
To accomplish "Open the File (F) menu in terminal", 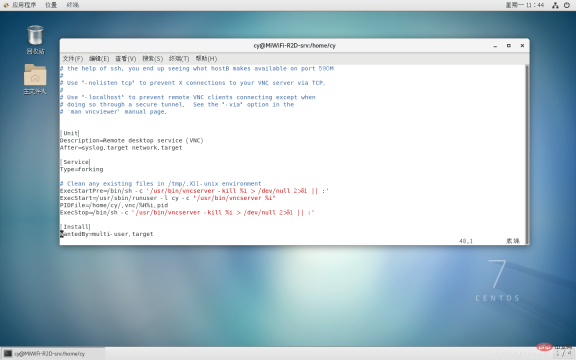I will [x=73, y=58].
